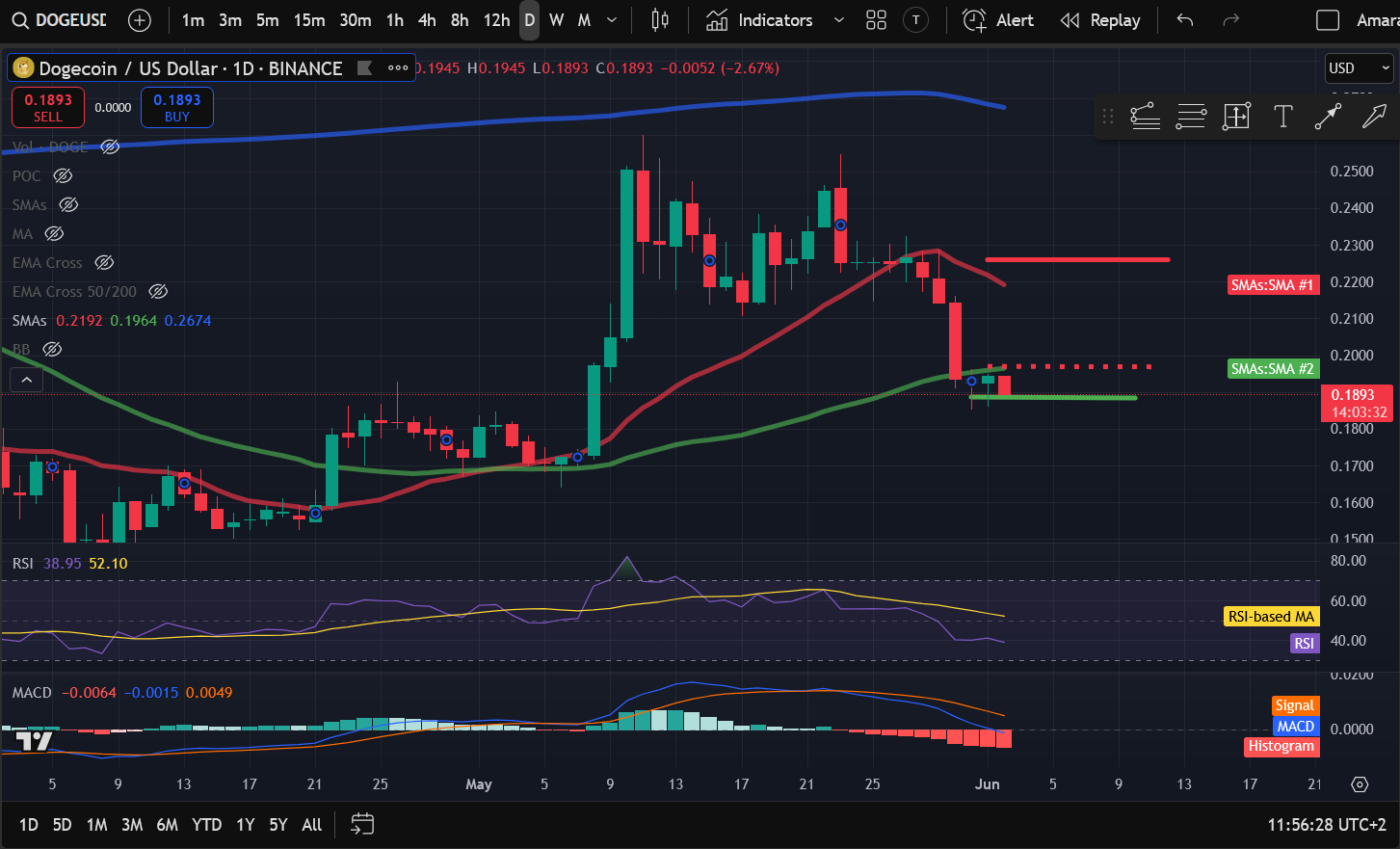Open the USD currency dropdown

click(1359, 67)
